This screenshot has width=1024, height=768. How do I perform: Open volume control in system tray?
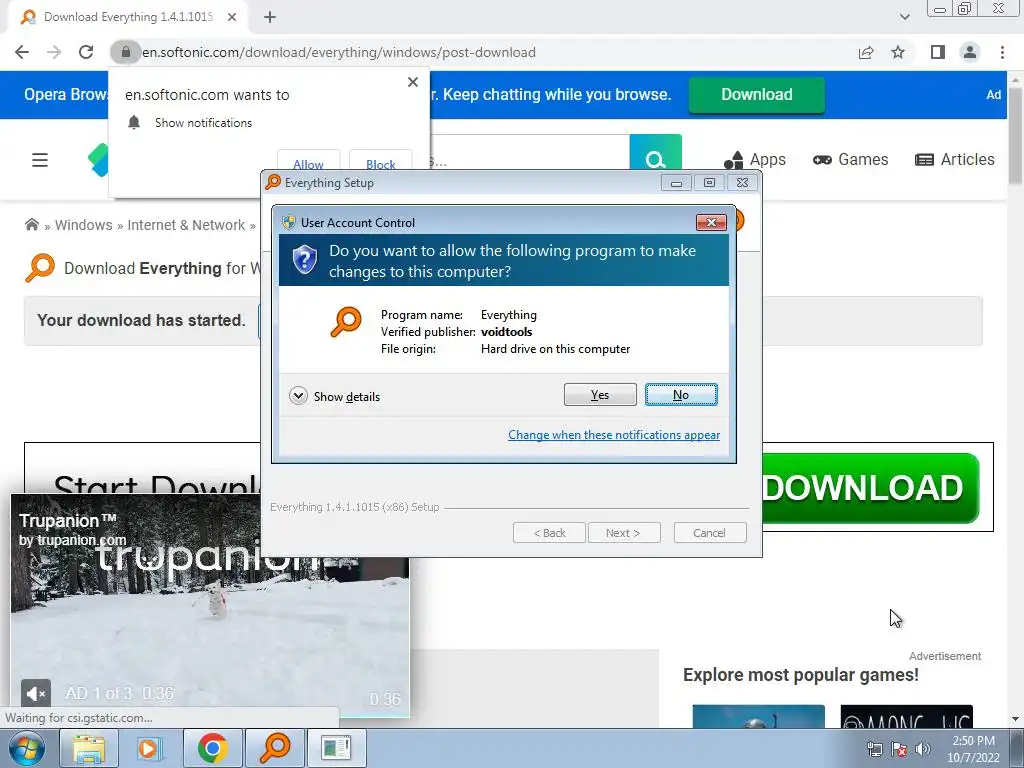pyautogui.click(x=923, y=749)
